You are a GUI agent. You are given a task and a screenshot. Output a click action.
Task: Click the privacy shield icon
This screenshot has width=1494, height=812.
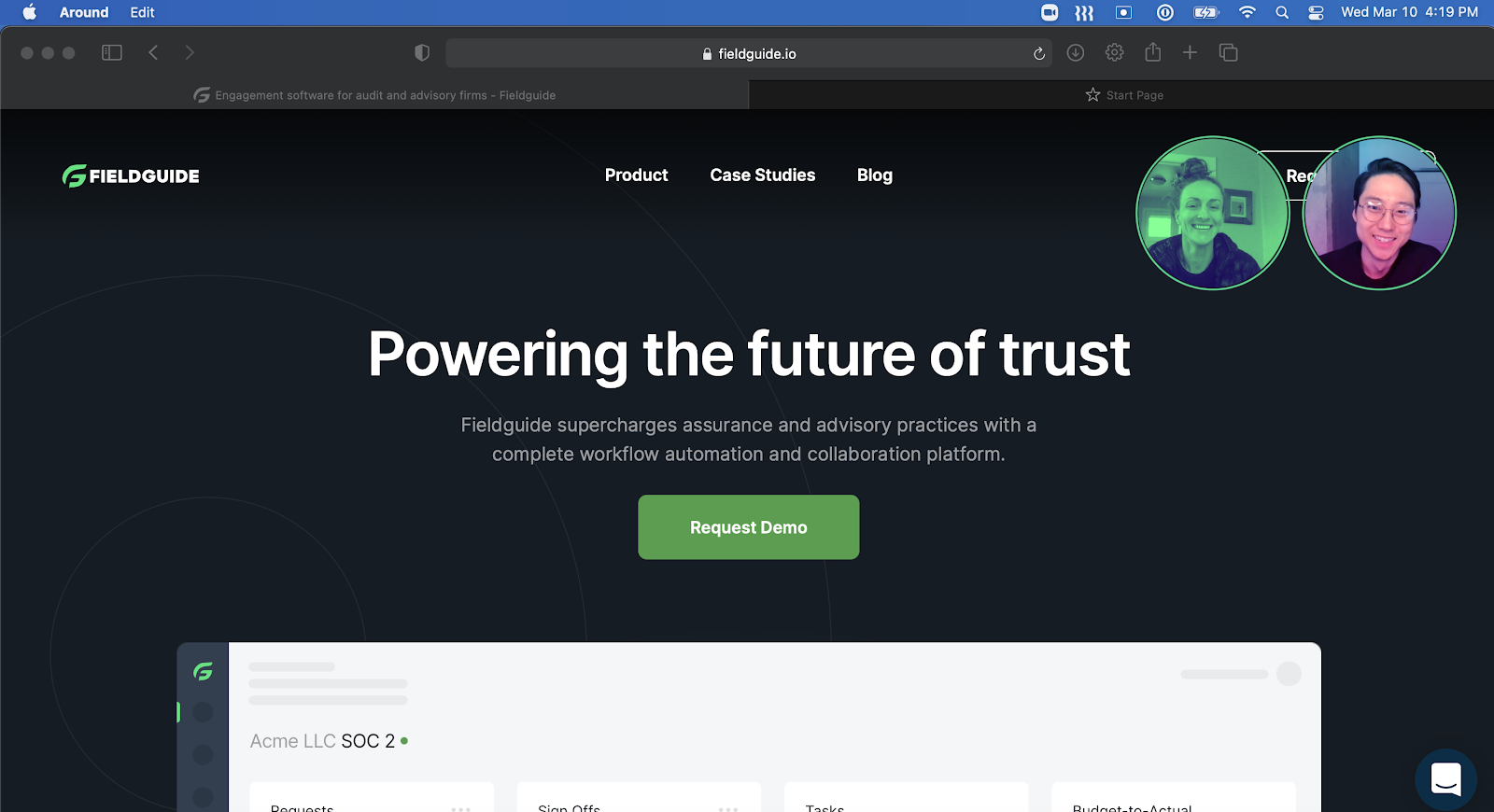point(422,53)
